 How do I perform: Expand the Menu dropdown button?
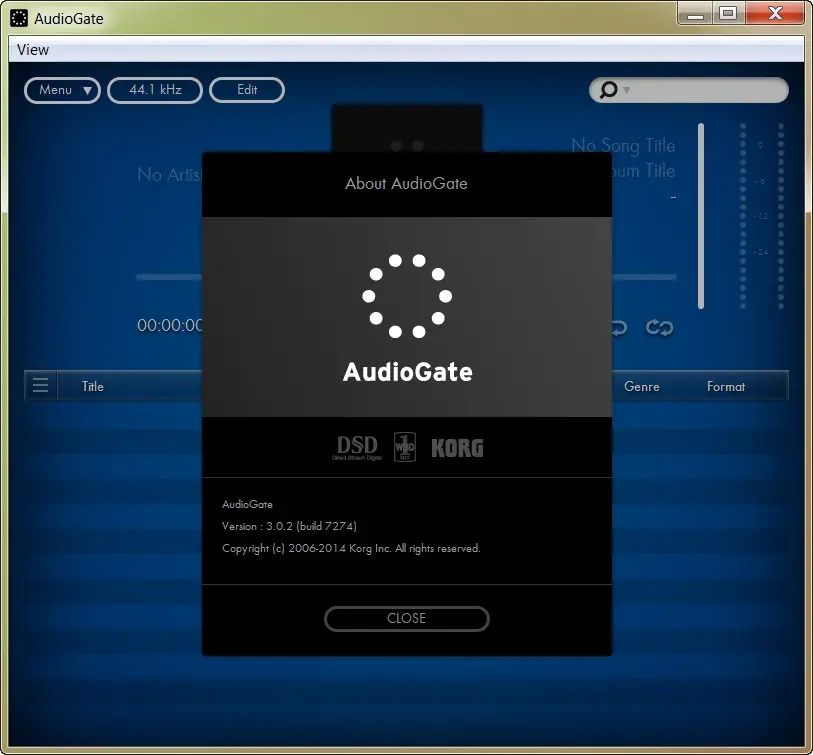62,90
